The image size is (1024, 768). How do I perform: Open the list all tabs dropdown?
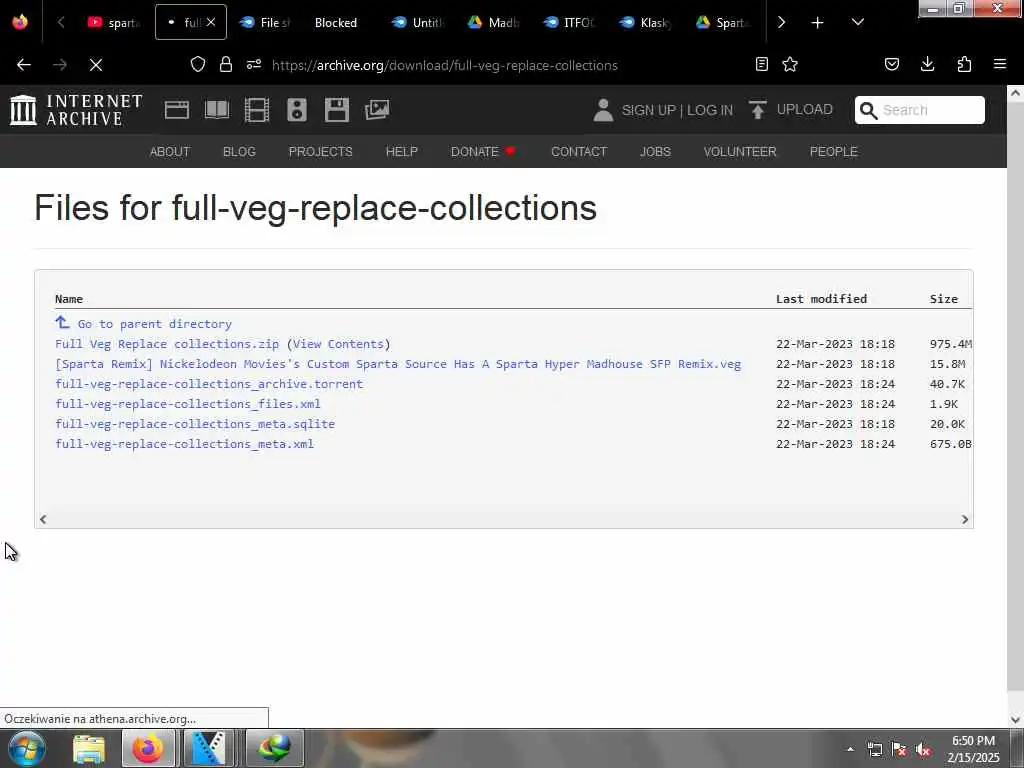pos(858,22)
